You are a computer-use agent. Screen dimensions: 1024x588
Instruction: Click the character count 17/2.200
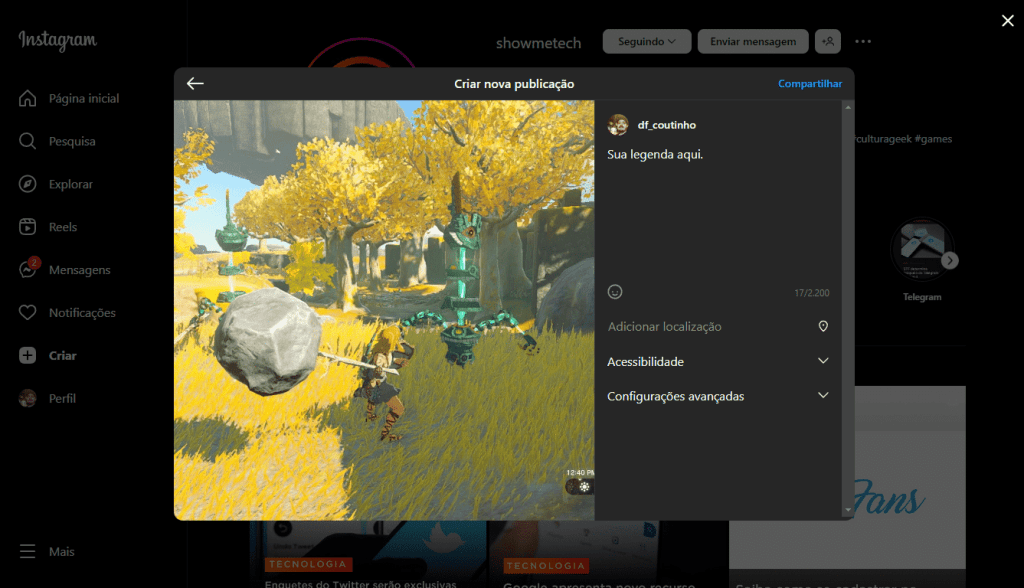812,293
